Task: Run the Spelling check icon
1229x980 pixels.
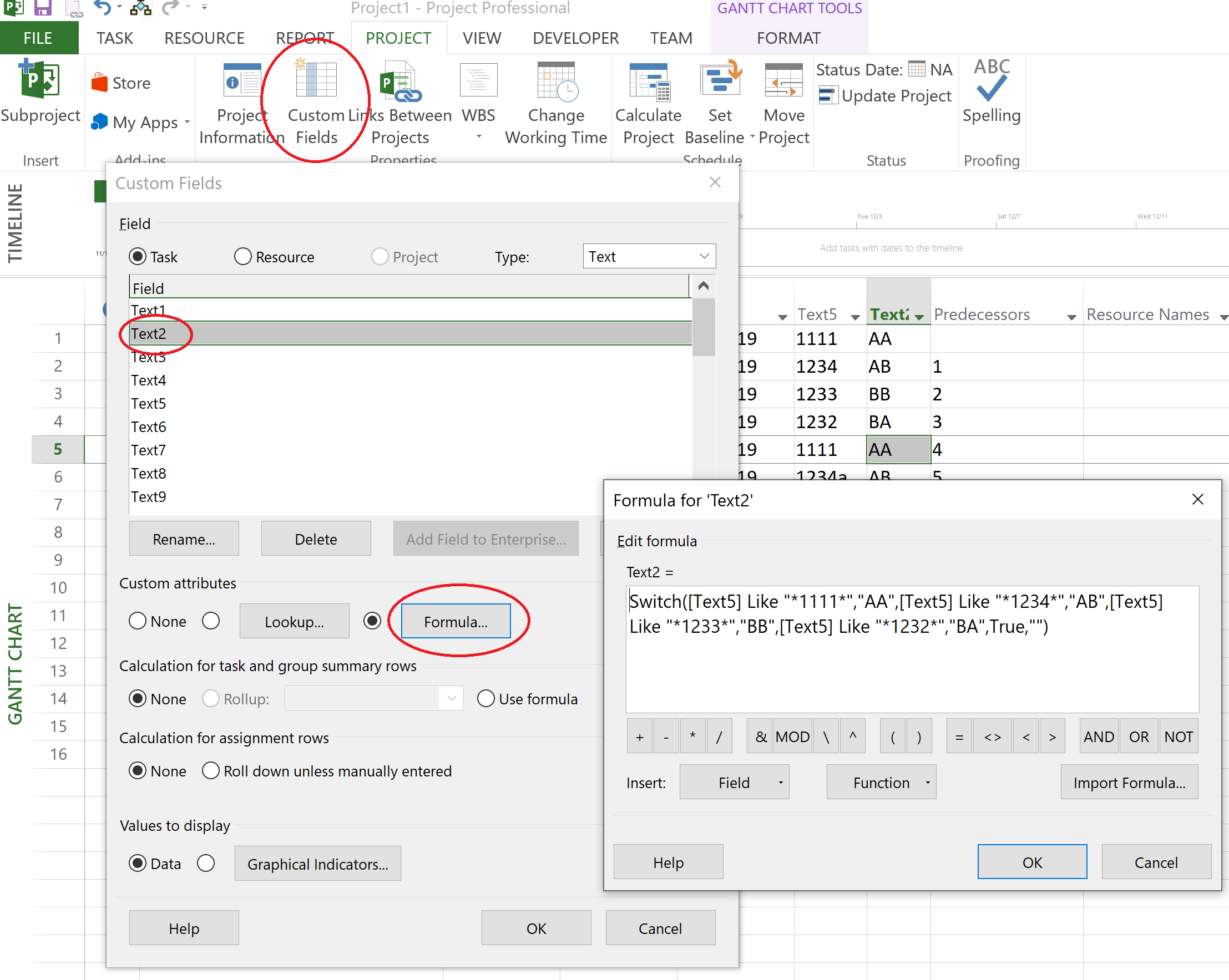Action: coord(992,81)
